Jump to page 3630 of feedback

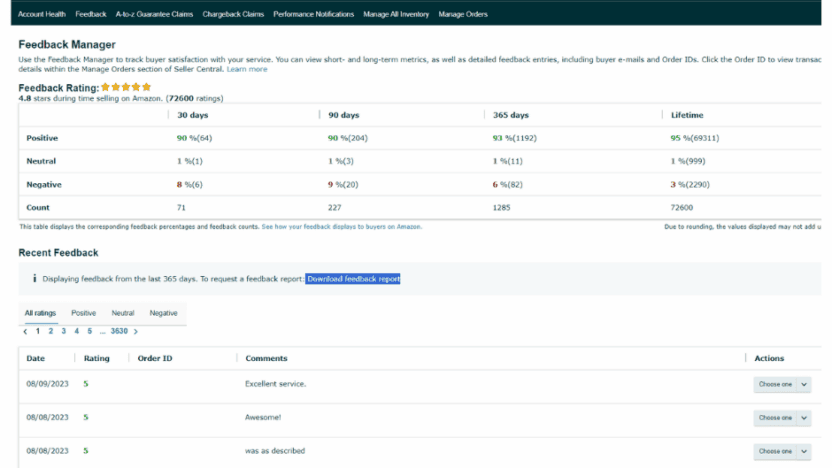point(119,331)
